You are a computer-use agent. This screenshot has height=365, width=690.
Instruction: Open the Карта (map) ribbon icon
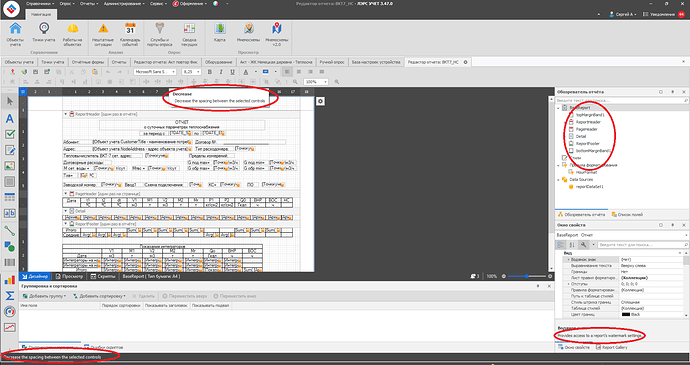pyautogui.click(x=220, y=33)
